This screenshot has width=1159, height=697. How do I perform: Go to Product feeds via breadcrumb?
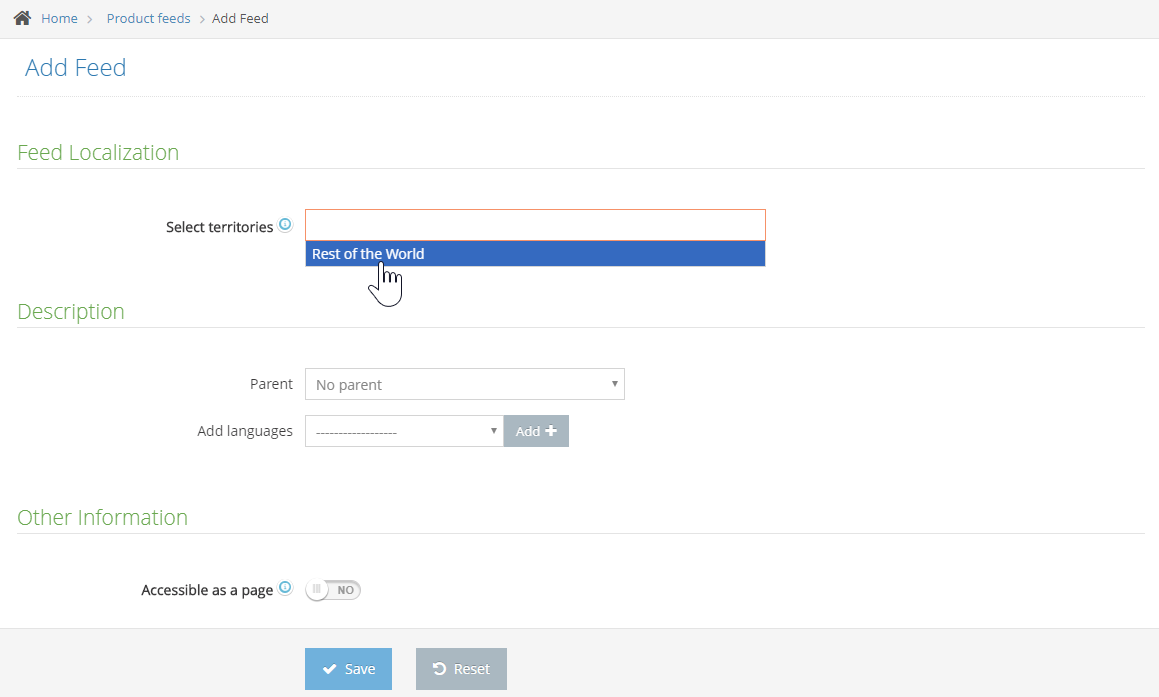tap(148, 18)
